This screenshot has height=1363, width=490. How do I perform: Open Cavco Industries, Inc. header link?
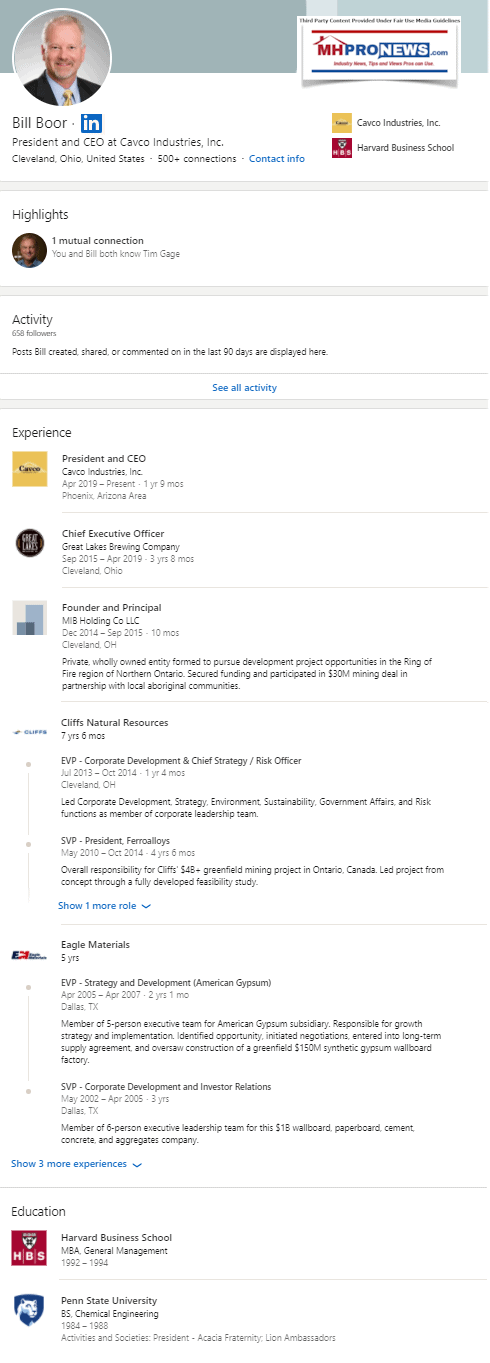399,123
